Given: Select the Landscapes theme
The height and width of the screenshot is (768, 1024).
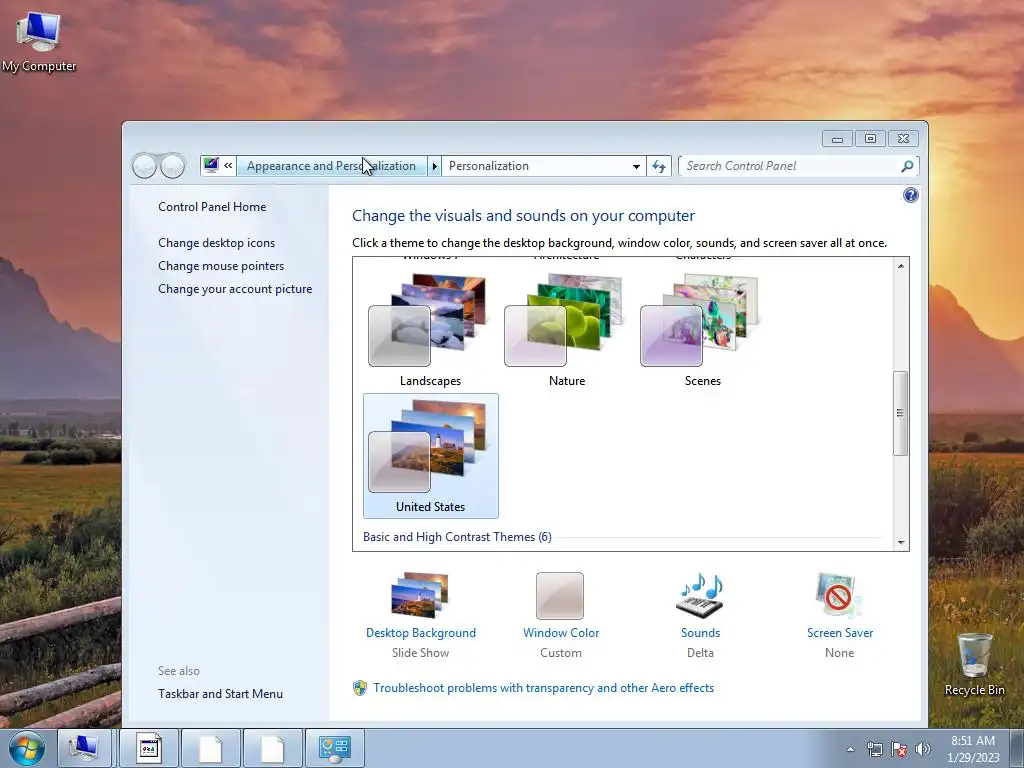Looking at the screenshot, I should (x=430, y=330).
